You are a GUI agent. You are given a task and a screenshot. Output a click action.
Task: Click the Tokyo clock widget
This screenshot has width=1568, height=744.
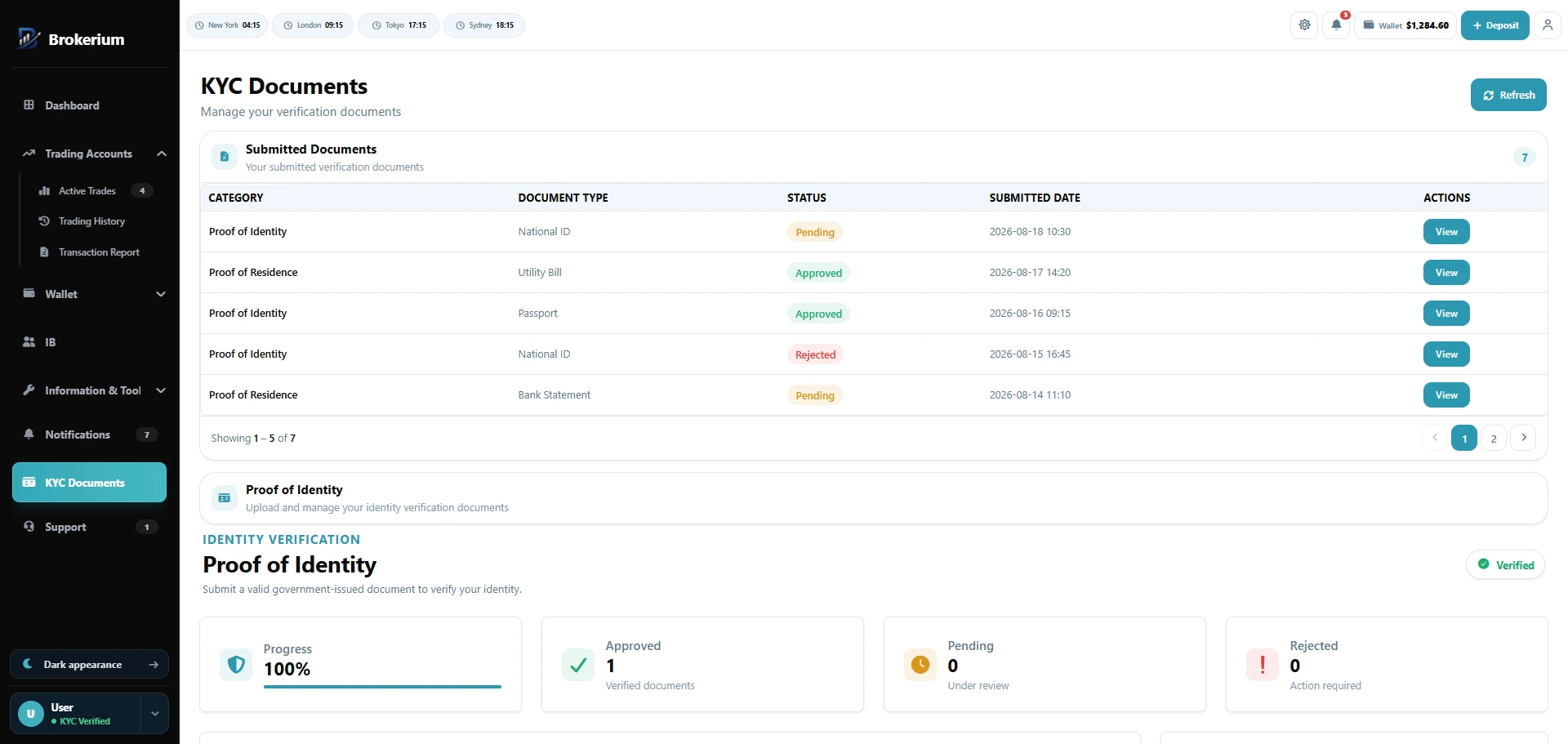(x=400, y=25)
